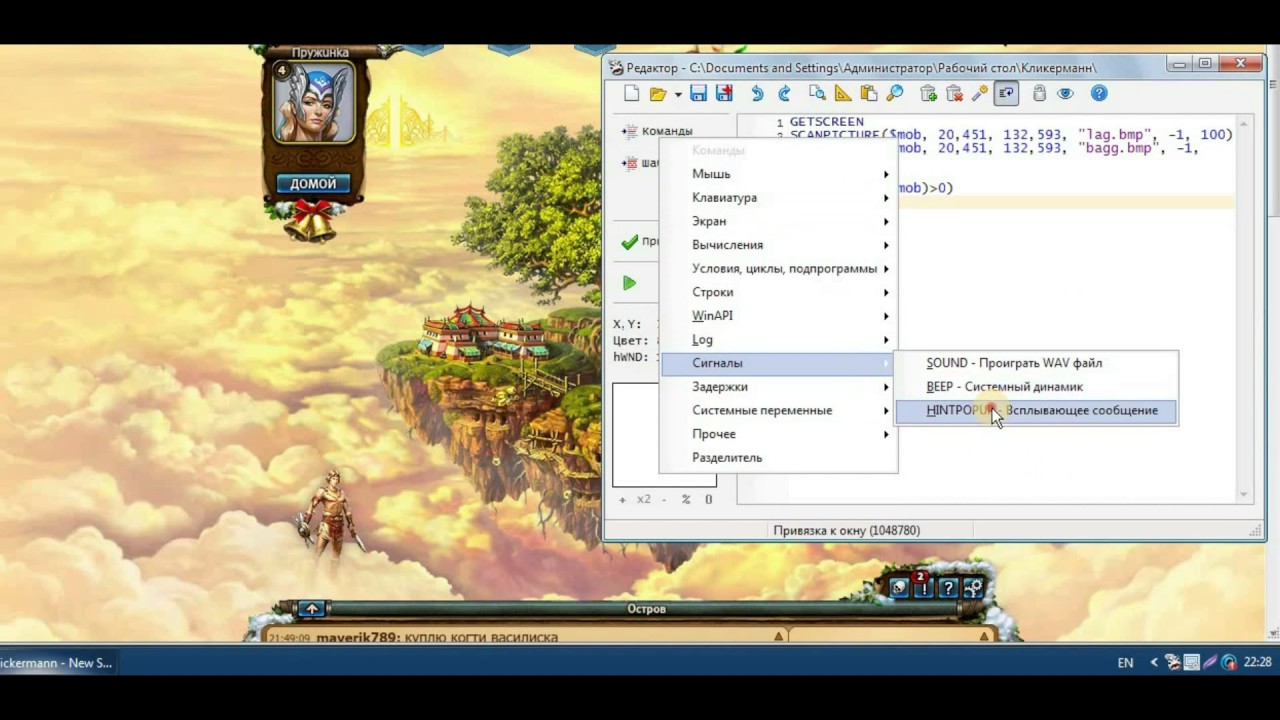Save the script with the blue floppy icon

698,94
